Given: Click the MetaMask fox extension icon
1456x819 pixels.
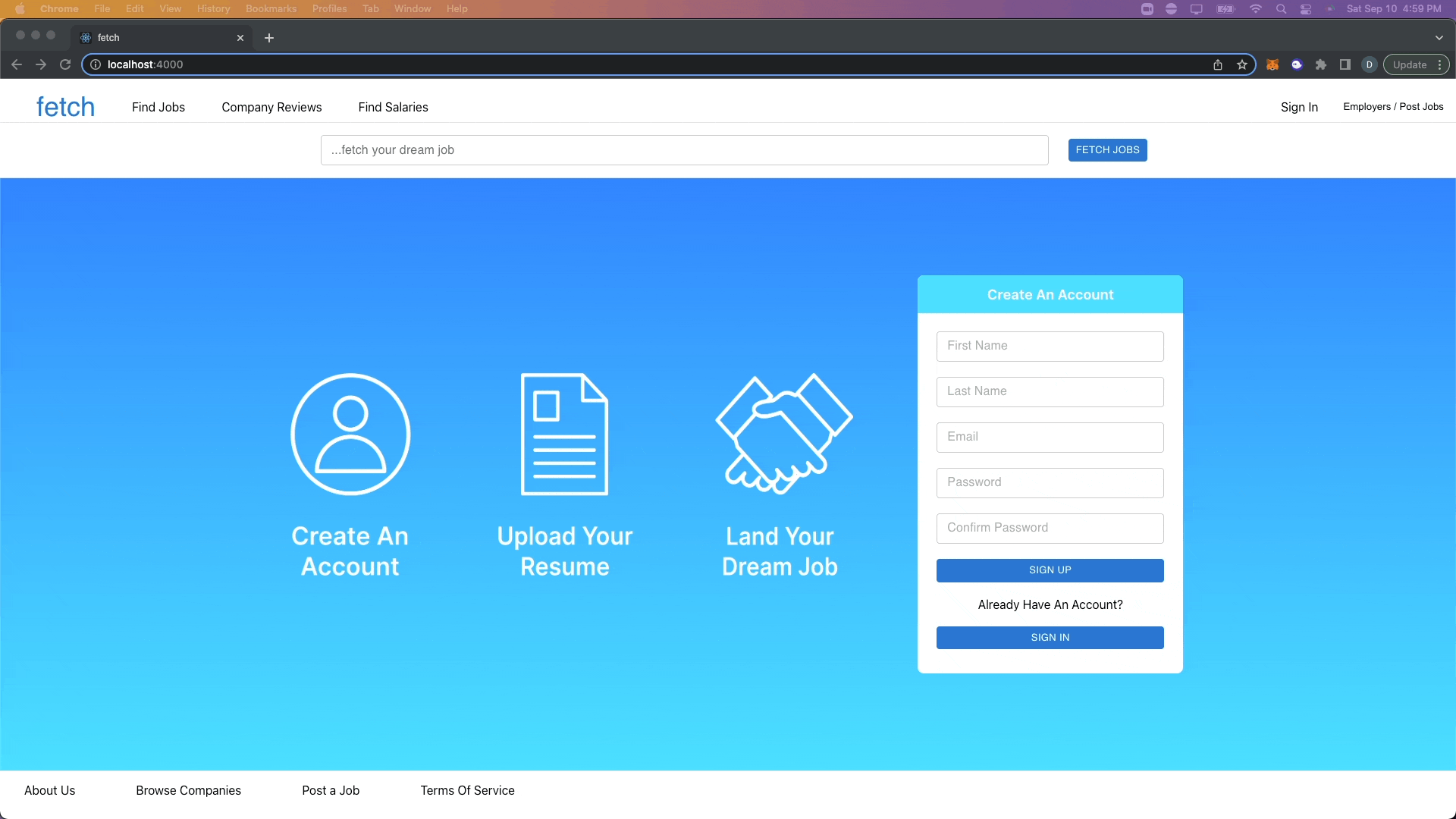Looking at the screenshot, I should pos(1272,64).
